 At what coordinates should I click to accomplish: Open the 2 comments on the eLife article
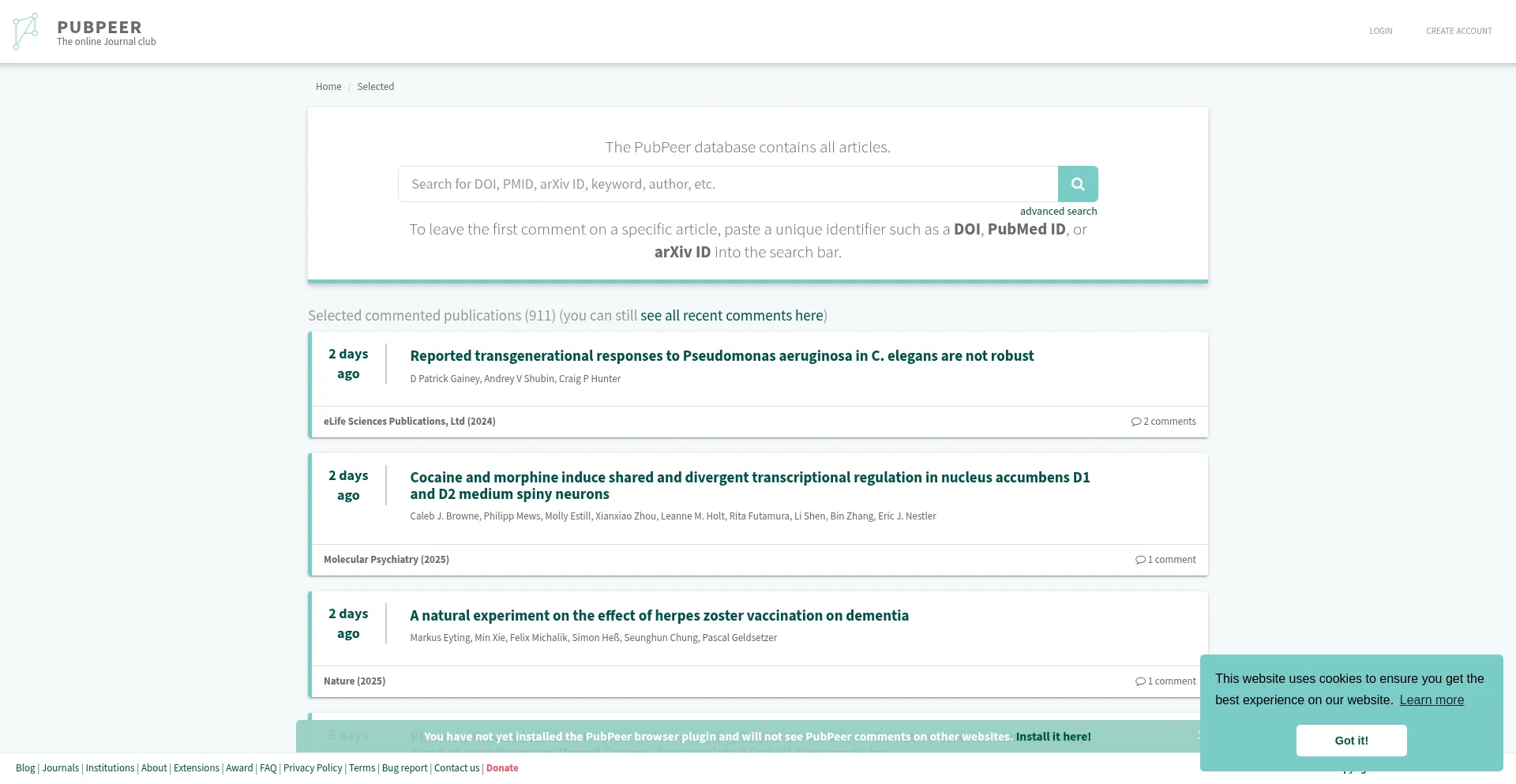[x=1163, y=421]
